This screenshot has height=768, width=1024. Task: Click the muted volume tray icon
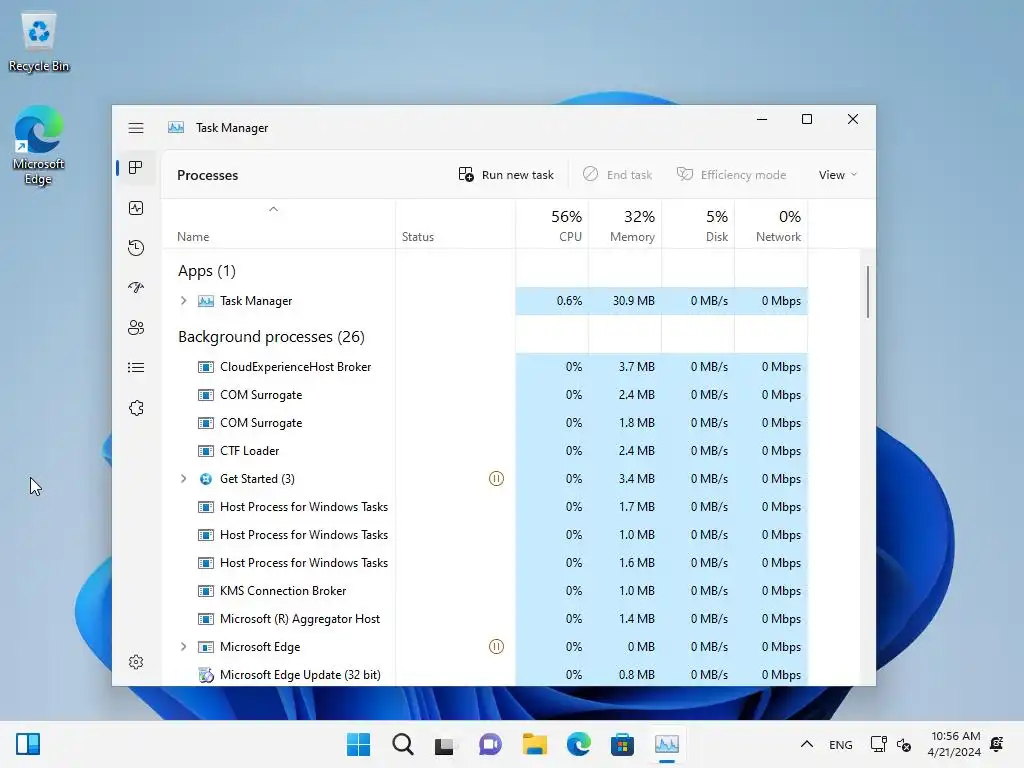click(x=904, y=744)
